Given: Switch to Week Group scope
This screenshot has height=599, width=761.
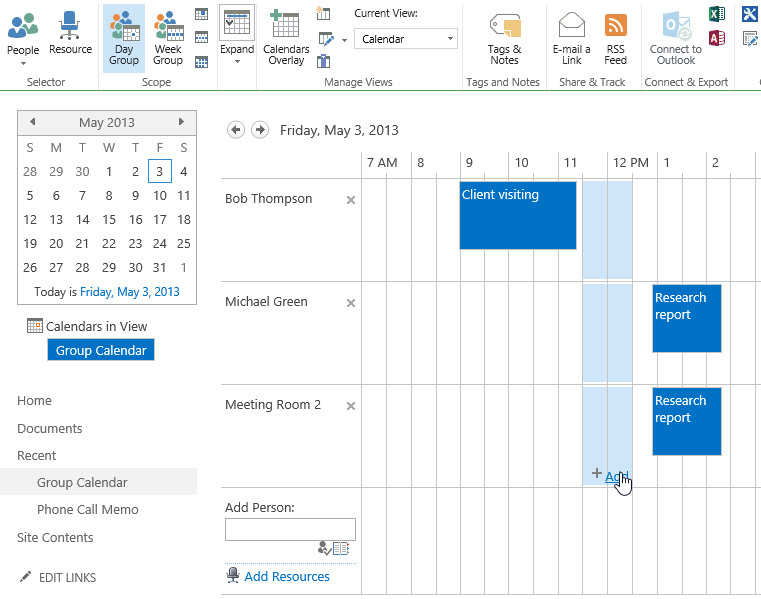Looking at the screenshot, I should [x=168, y=39].
